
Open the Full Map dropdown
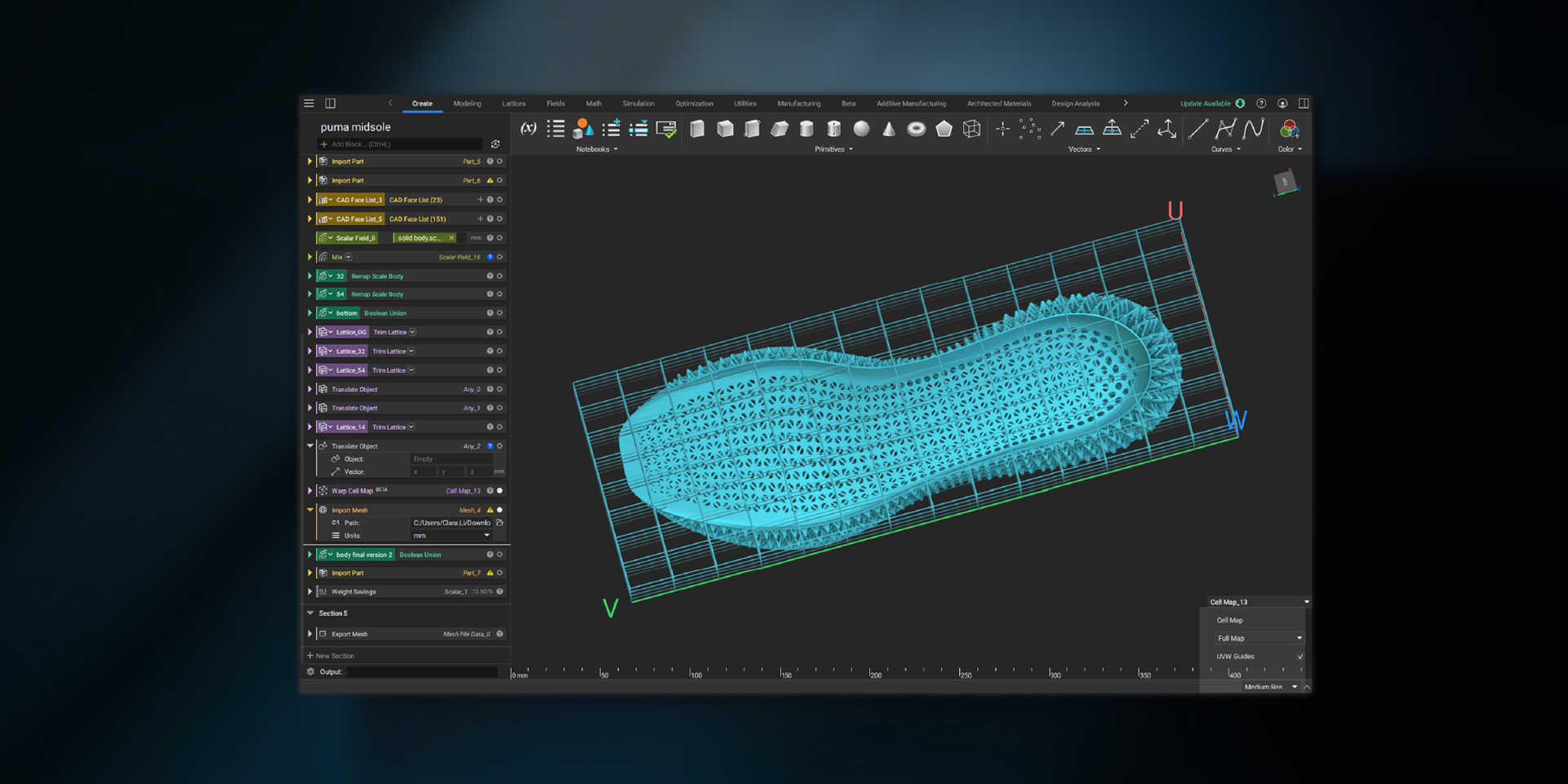click(x=1259, y=639)
